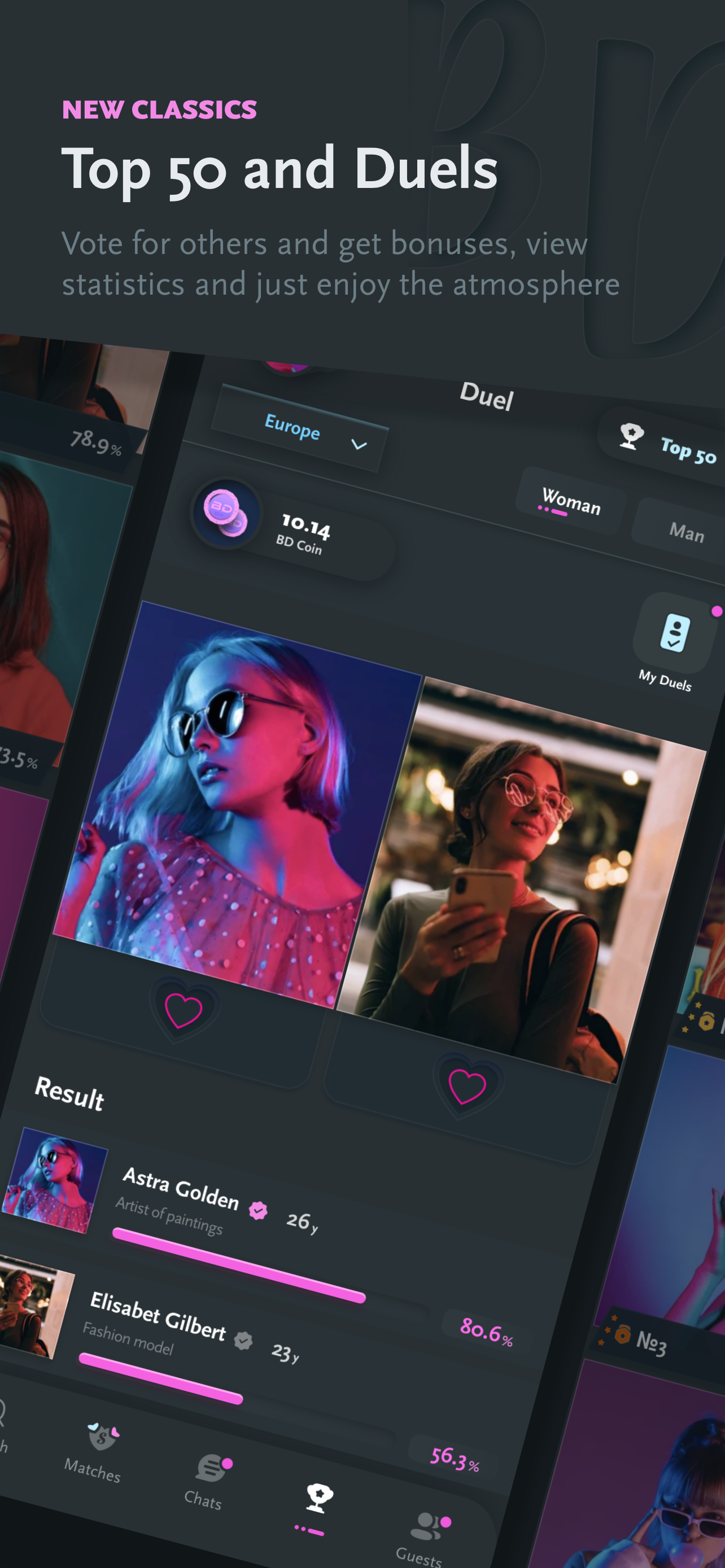The height and width of the screenshot is (1568, 725).
Task: Open the neon blonde woman duel photo
Action: click(237, 804)
